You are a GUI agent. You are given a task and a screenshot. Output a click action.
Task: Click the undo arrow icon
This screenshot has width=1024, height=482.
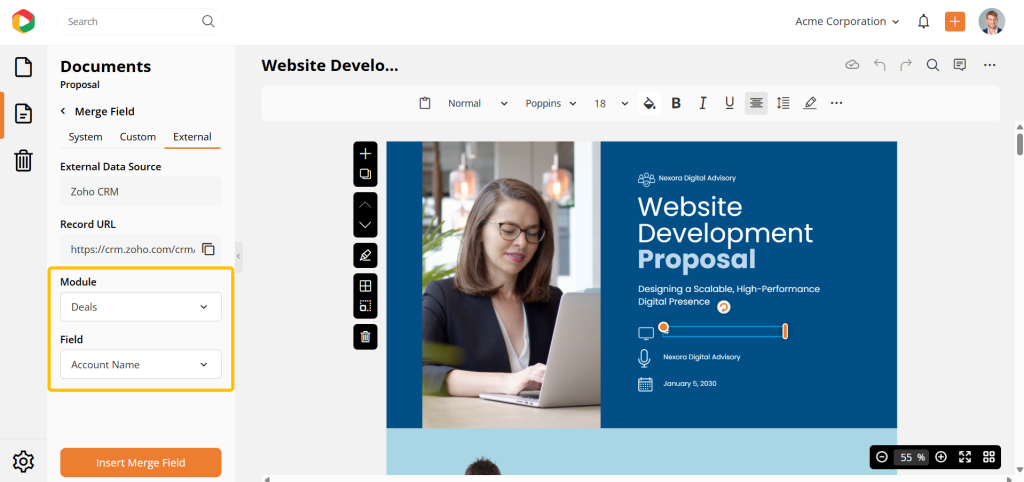(x=880, y=65)
